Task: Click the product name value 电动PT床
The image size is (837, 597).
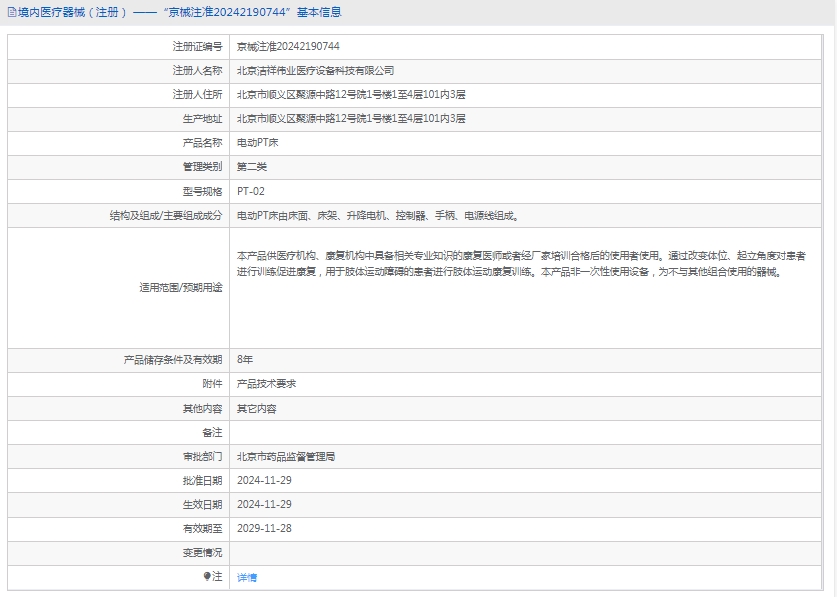Action: [x=258, y=143]
